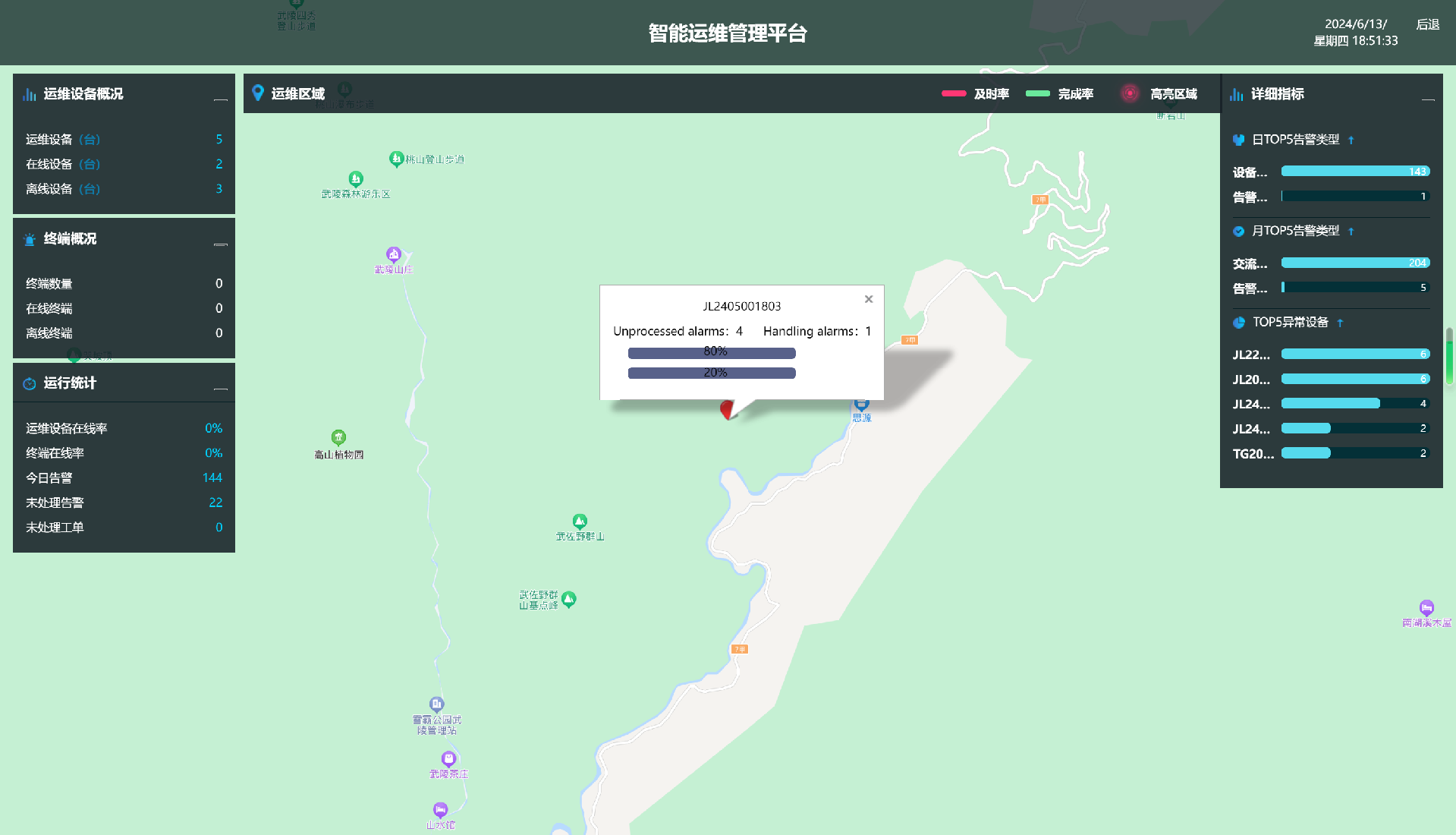Sort the TOP5异常设备 list
Viewport: 1456px width, 835px height.
point(1340,323)
